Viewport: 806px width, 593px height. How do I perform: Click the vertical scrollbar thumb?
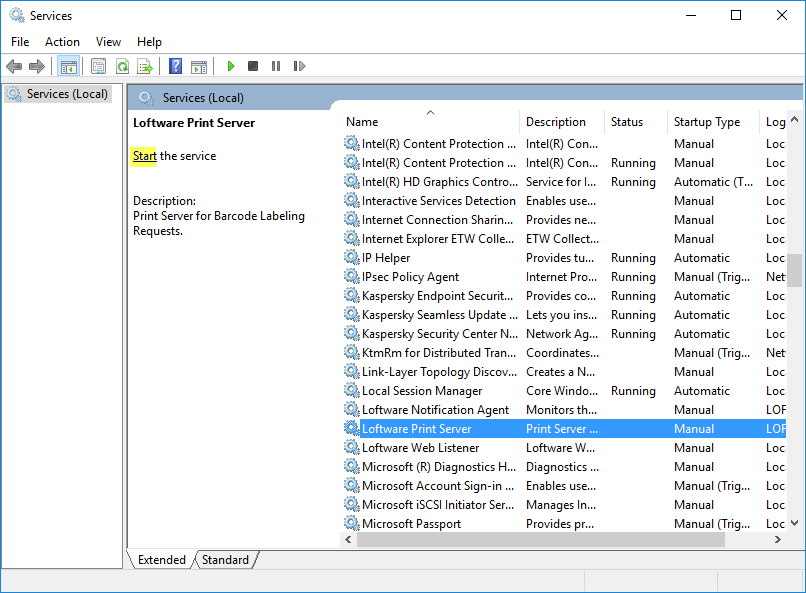795,270
